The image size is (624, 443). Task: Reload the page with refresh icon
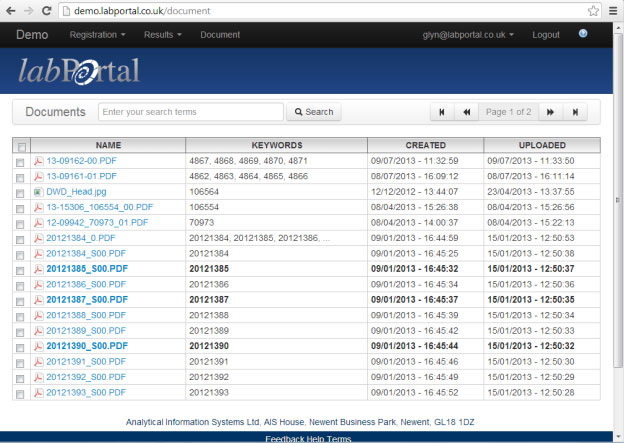coord(47,11)
